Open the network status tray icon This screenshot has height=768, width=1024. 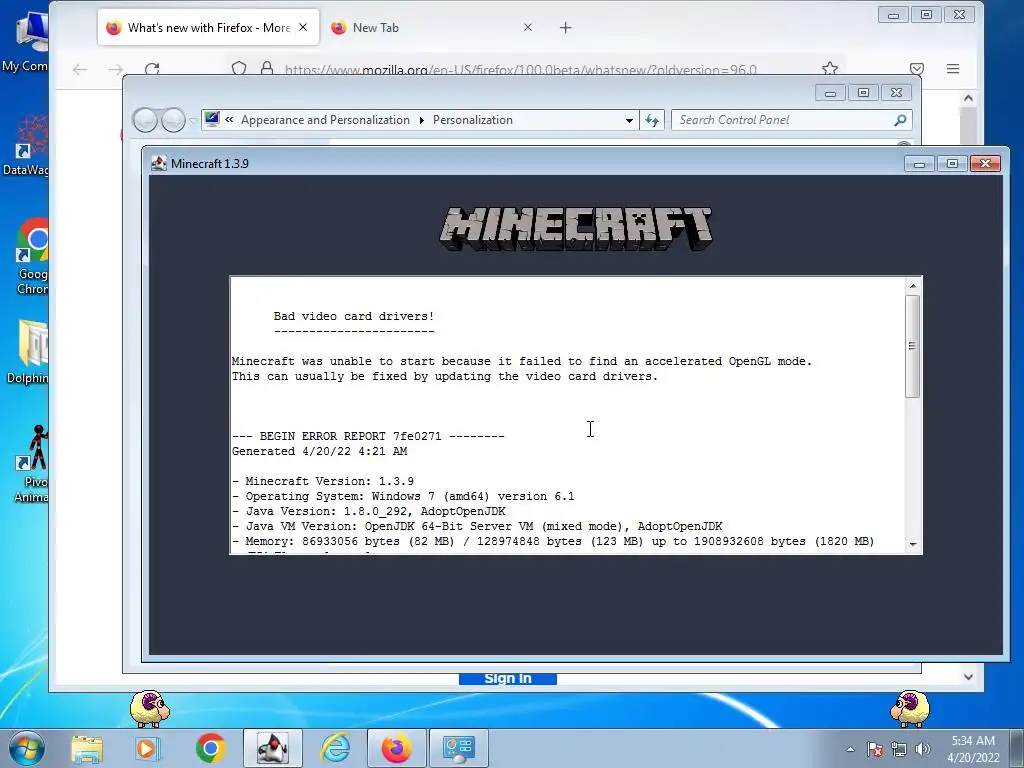pyautogui.click(x=899, y=749)
